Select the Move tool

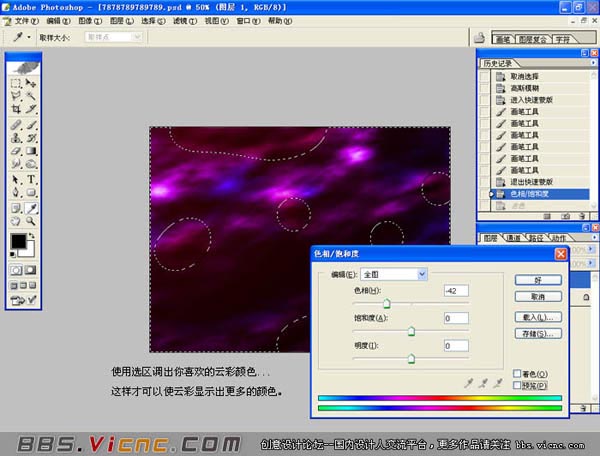31,83
